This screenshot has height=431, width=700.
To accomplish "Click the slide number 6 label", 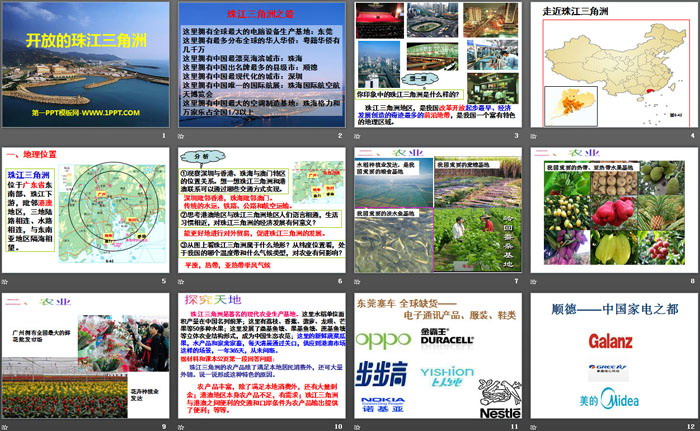I will [x=340, y=281].
